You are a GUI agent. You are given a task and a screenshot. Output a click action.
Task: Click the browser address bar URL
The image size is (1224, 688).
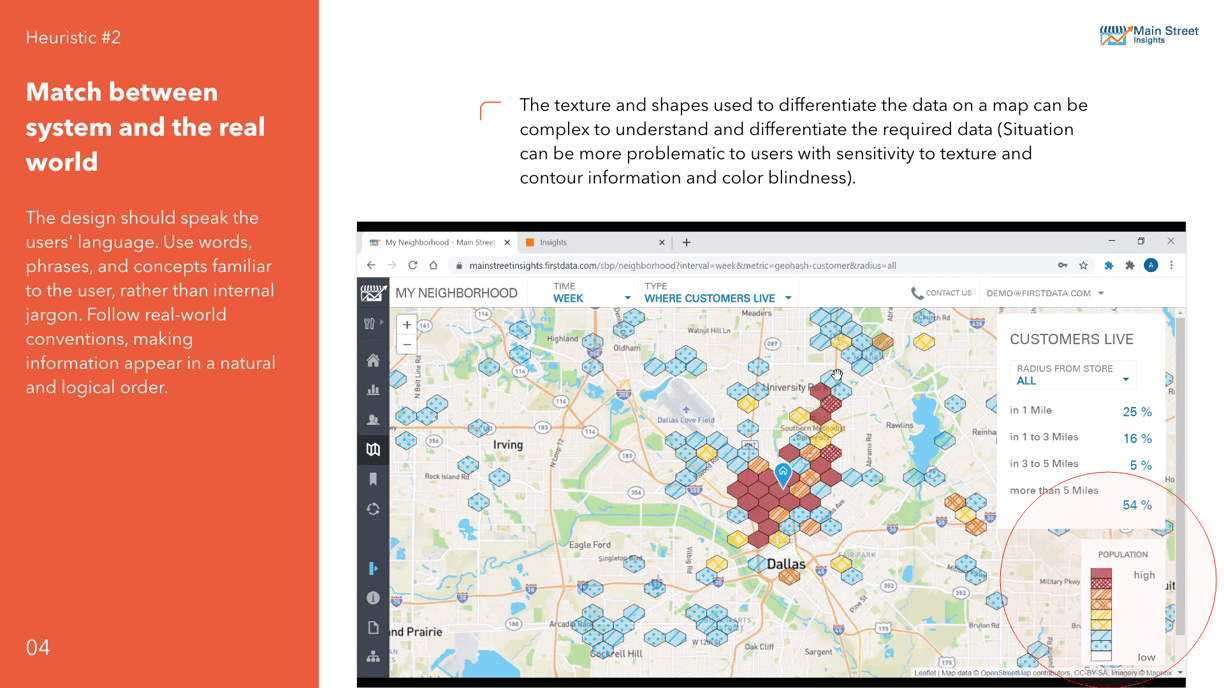tap(682, 266)
